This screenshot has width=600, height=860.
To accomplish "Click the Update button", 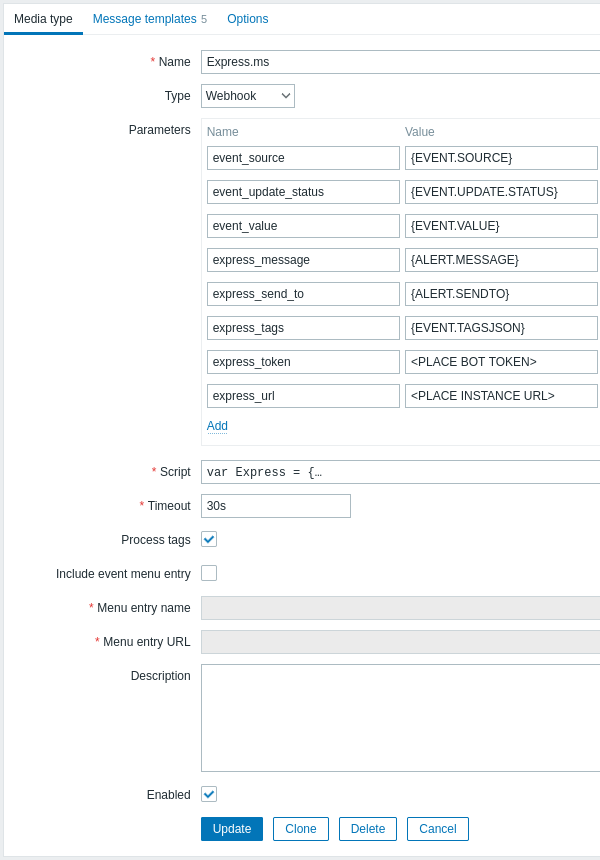I will pyautogui.click(x=232, y=829).
